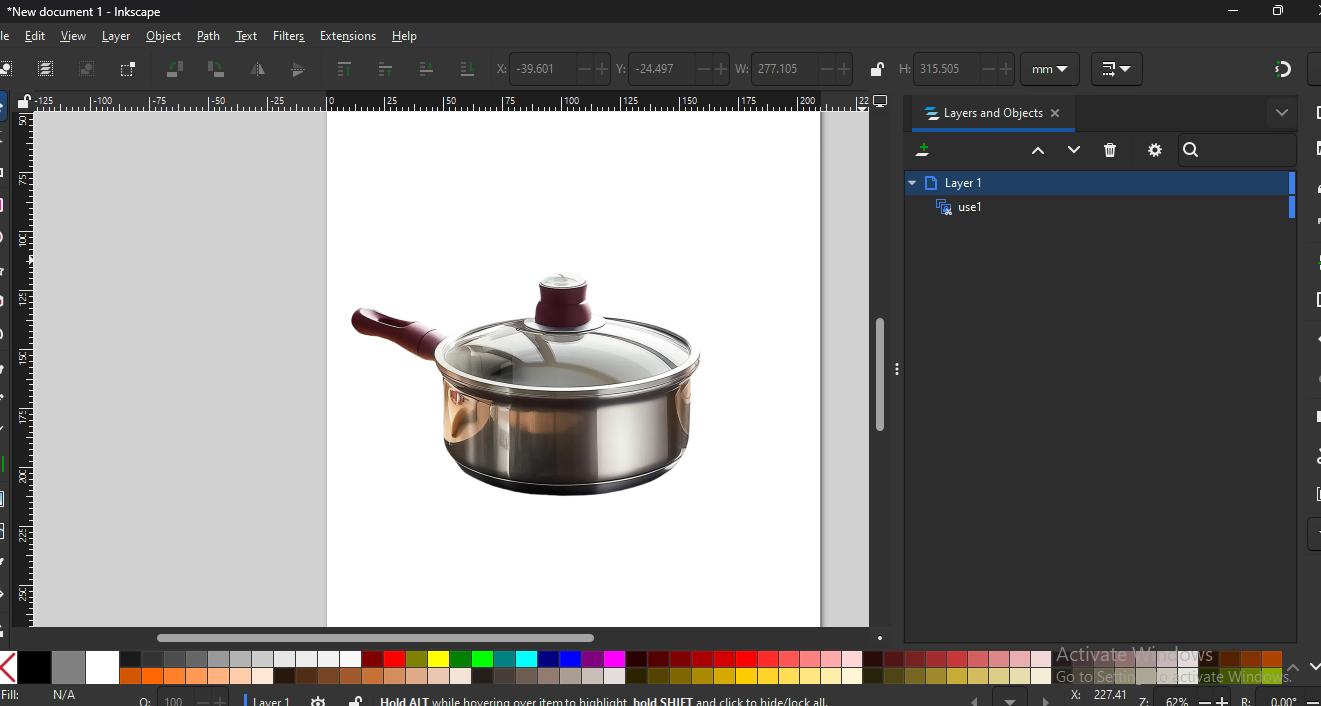Toggle guide lock at ruler corner

[x=23, y=101]
